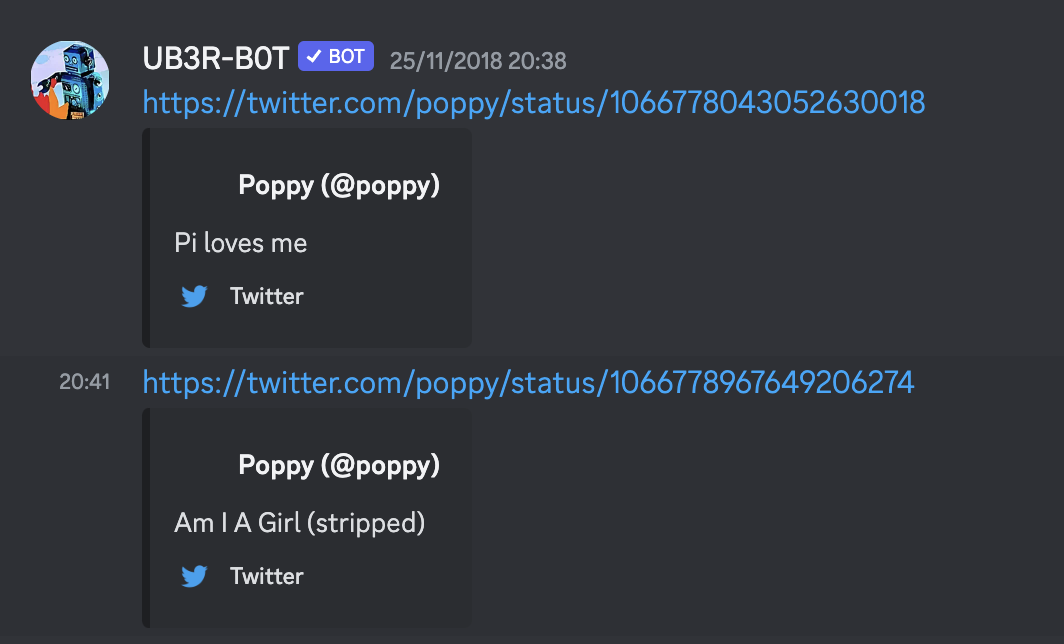Open the tweet link ending in 206274
Screen dimensions: 1064x644
528,382
